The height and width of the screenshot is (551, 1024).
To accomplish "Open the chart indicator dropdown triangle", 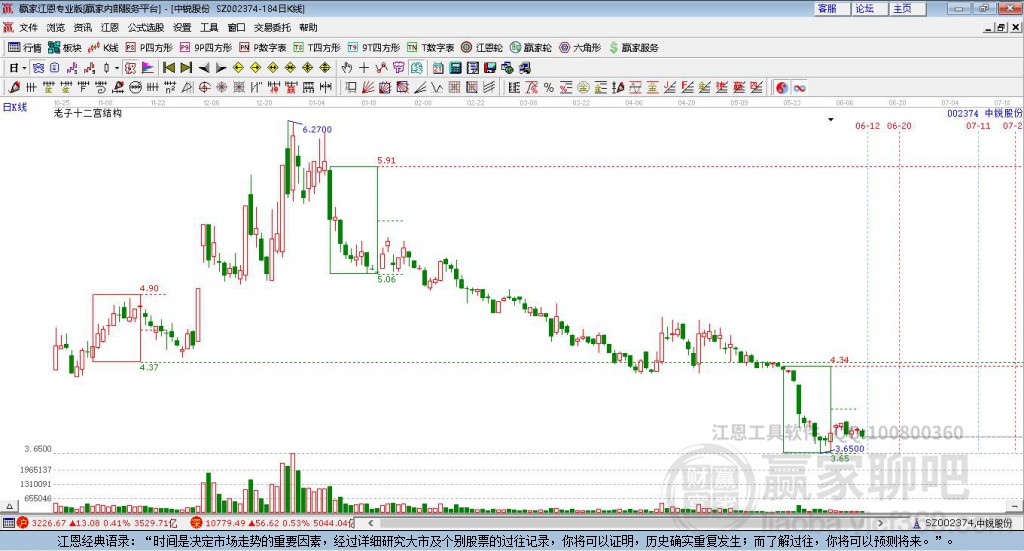I will pyautogui.click(x=831, y=119).
